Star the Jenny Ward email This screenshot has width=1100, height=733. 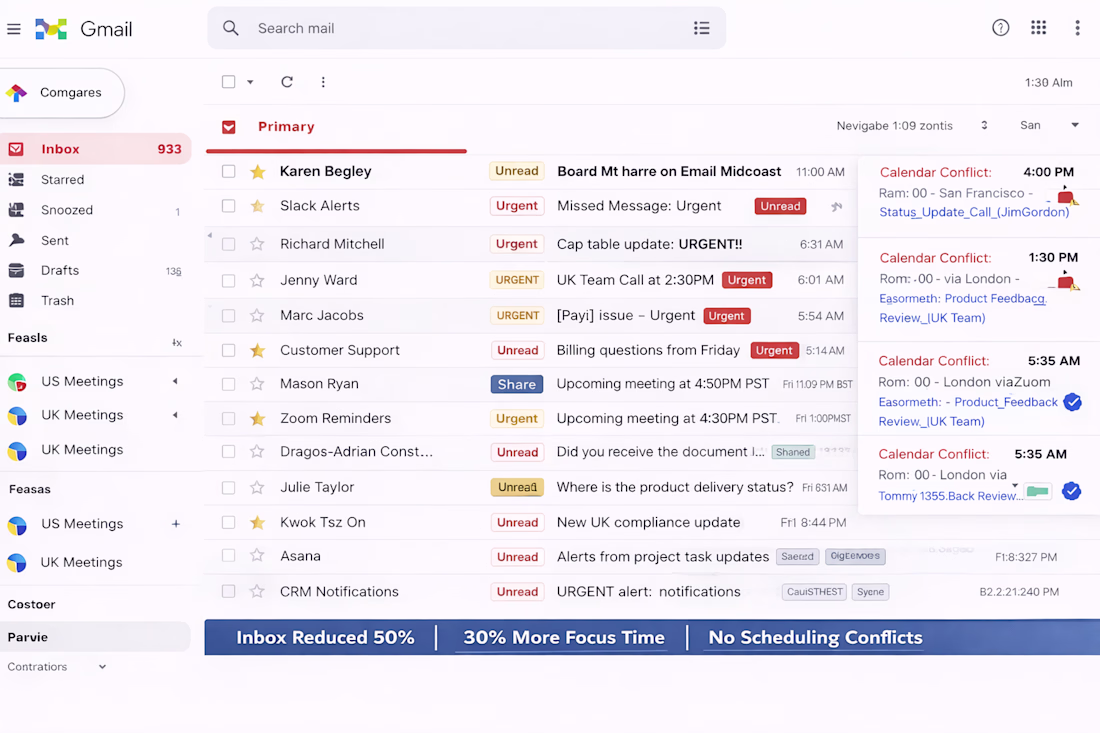pyautogui.click(x=257, y=281)
